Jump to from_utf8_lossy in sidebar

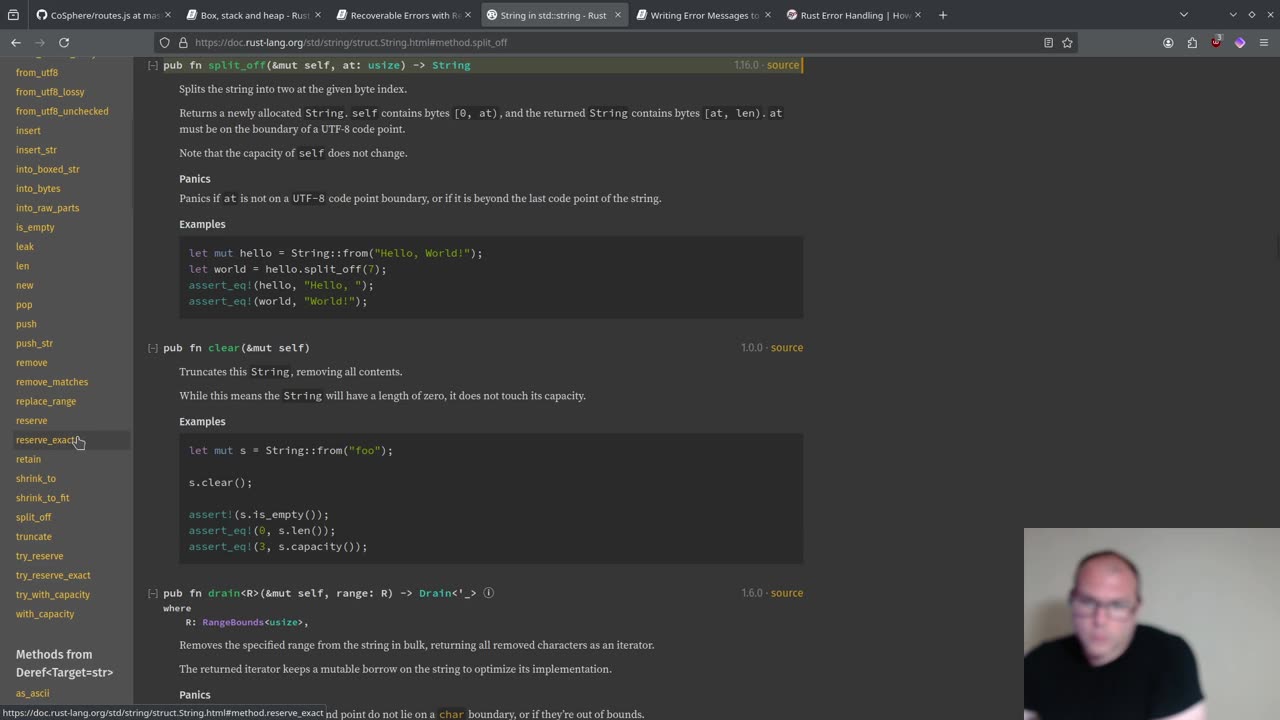coord(50,92)
